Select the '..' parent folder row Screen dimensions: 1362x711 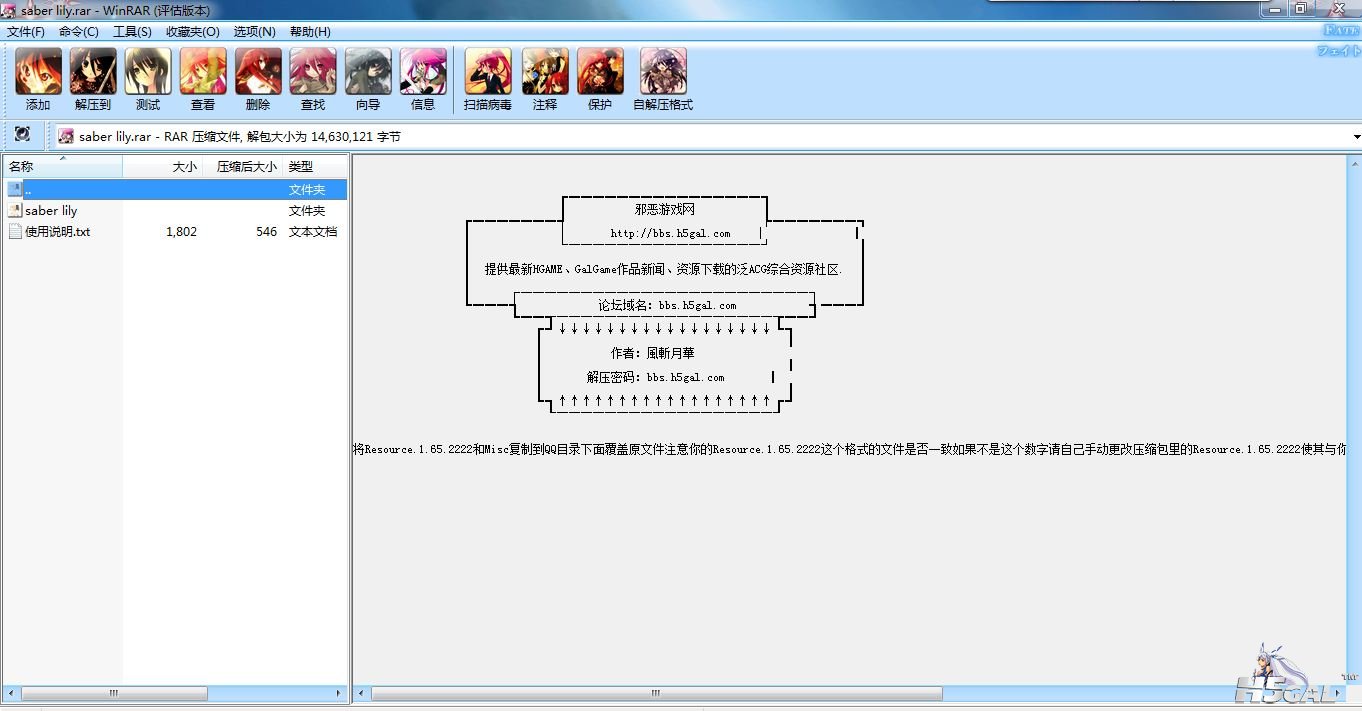pos(176,189)
